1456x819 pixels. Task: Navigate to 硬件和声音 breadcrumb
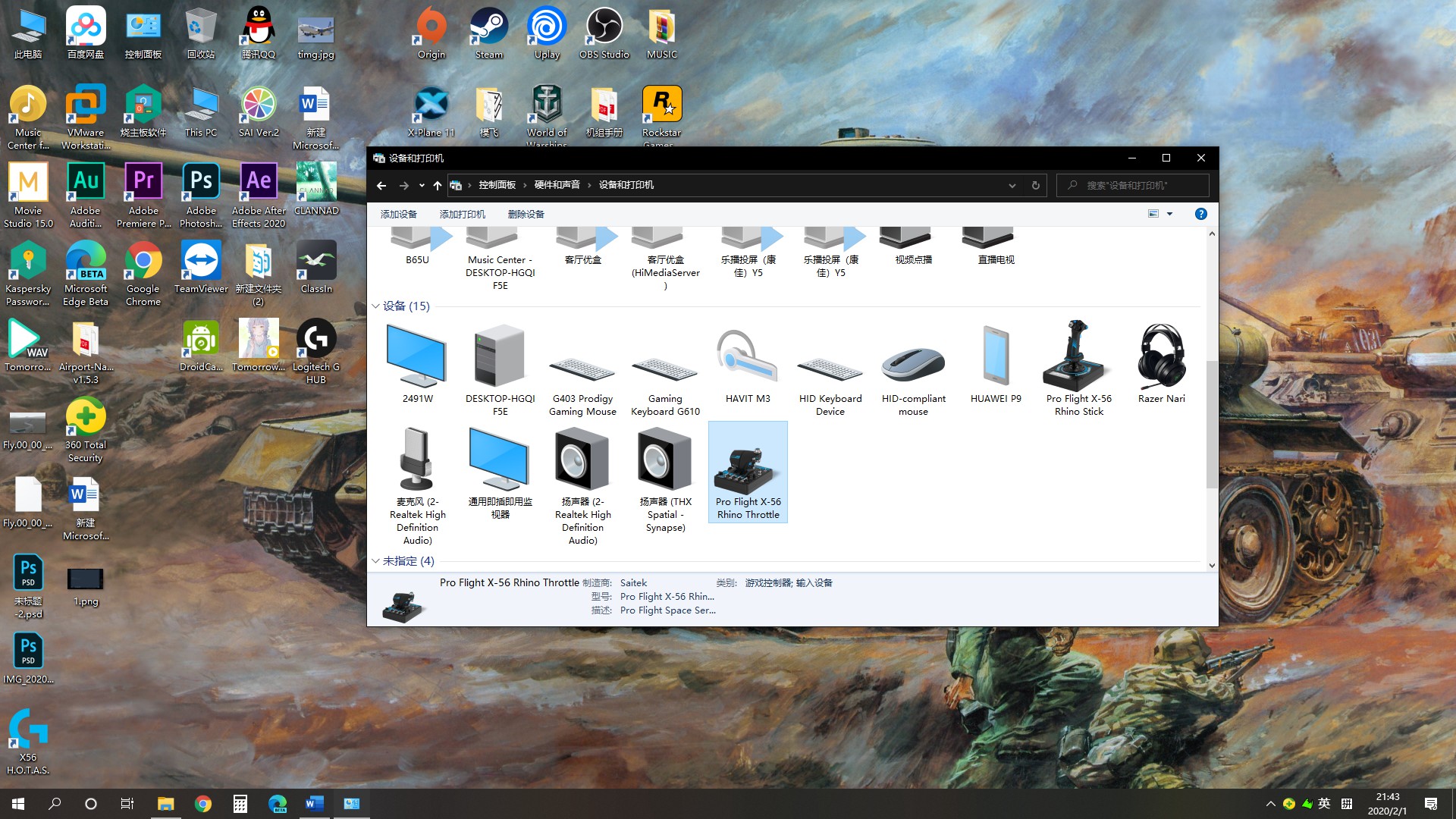point(557,185)
